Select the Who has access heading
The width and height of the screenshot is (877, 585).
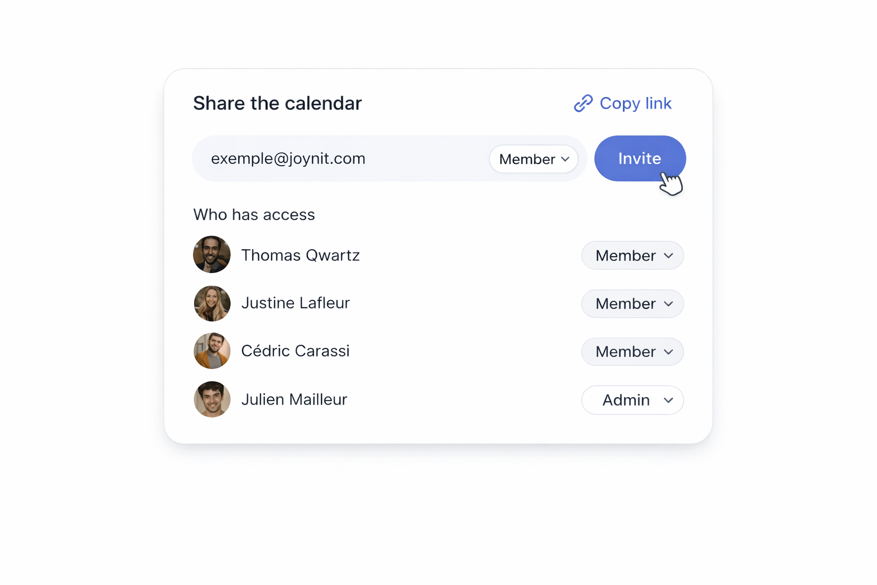point(254,214)
